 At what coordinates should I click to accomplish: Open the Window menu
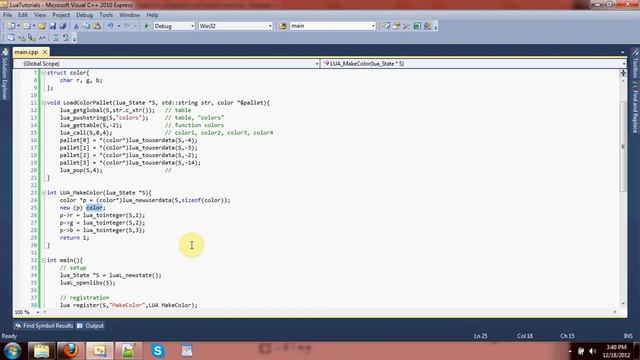click(130, 15)
